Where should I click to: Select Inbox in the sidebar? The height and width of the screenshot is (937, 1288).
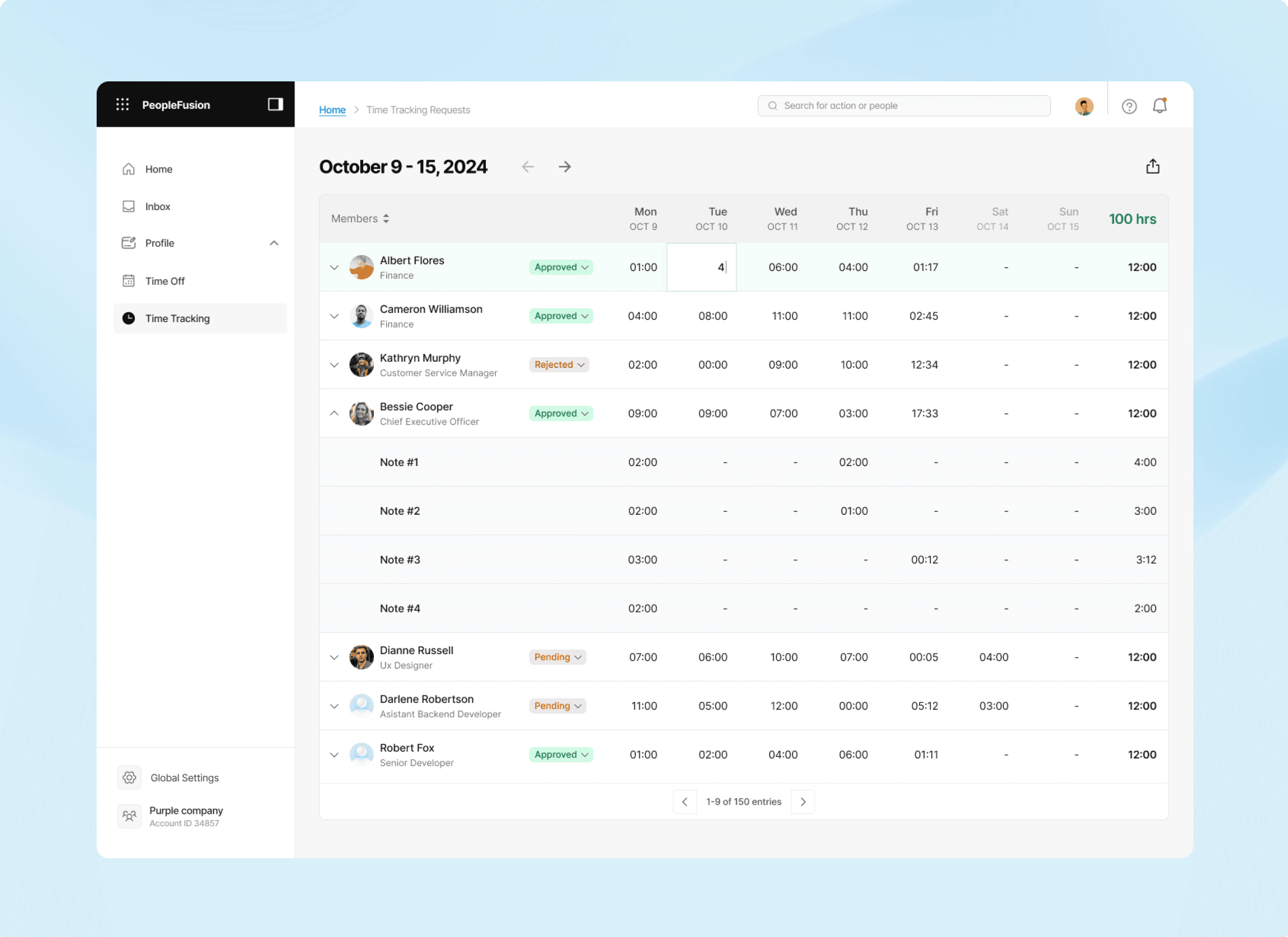click(157, 207)
